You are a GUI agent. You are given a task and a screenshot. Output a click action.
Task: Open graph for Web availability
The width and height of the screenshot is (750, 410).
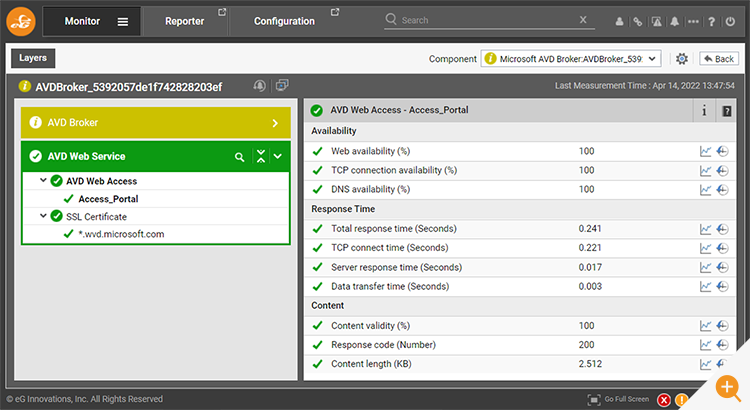pos(706,152)
